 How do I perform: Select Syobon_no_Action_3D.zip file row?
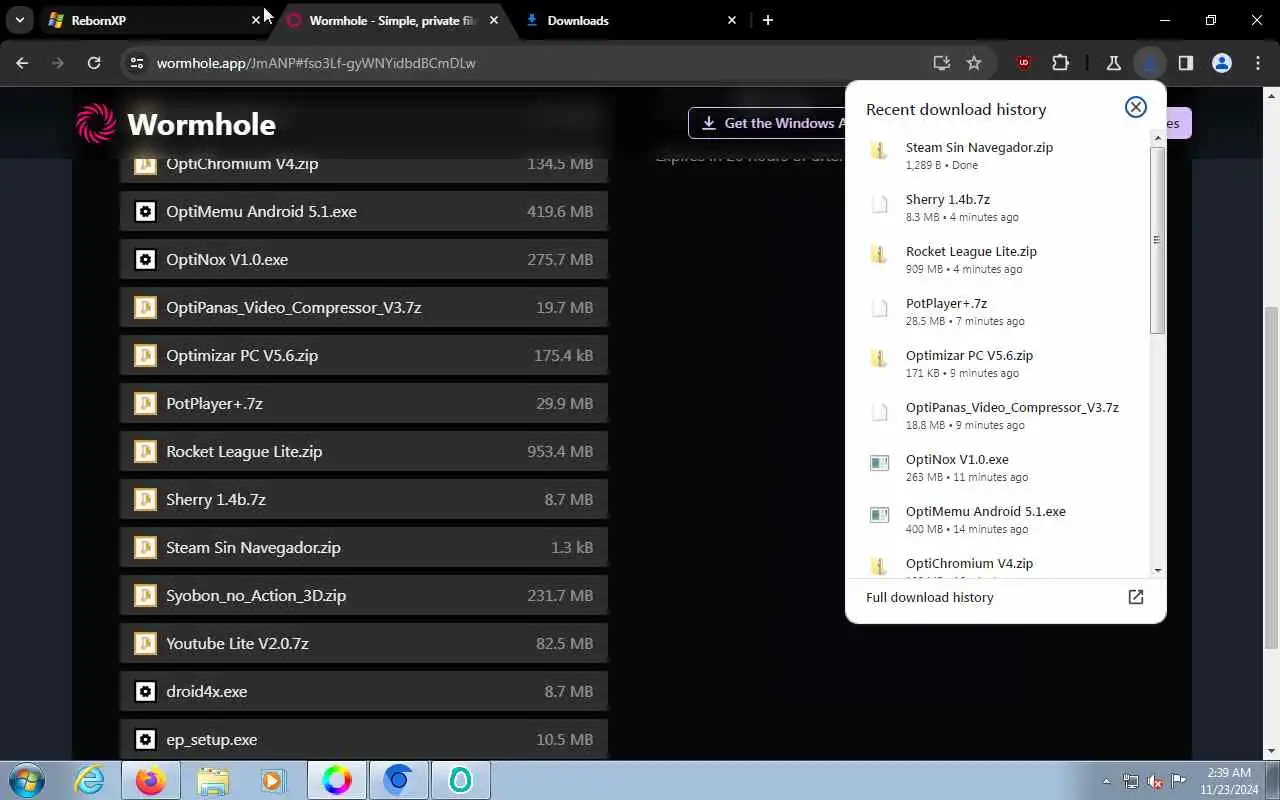coord(364,595)
